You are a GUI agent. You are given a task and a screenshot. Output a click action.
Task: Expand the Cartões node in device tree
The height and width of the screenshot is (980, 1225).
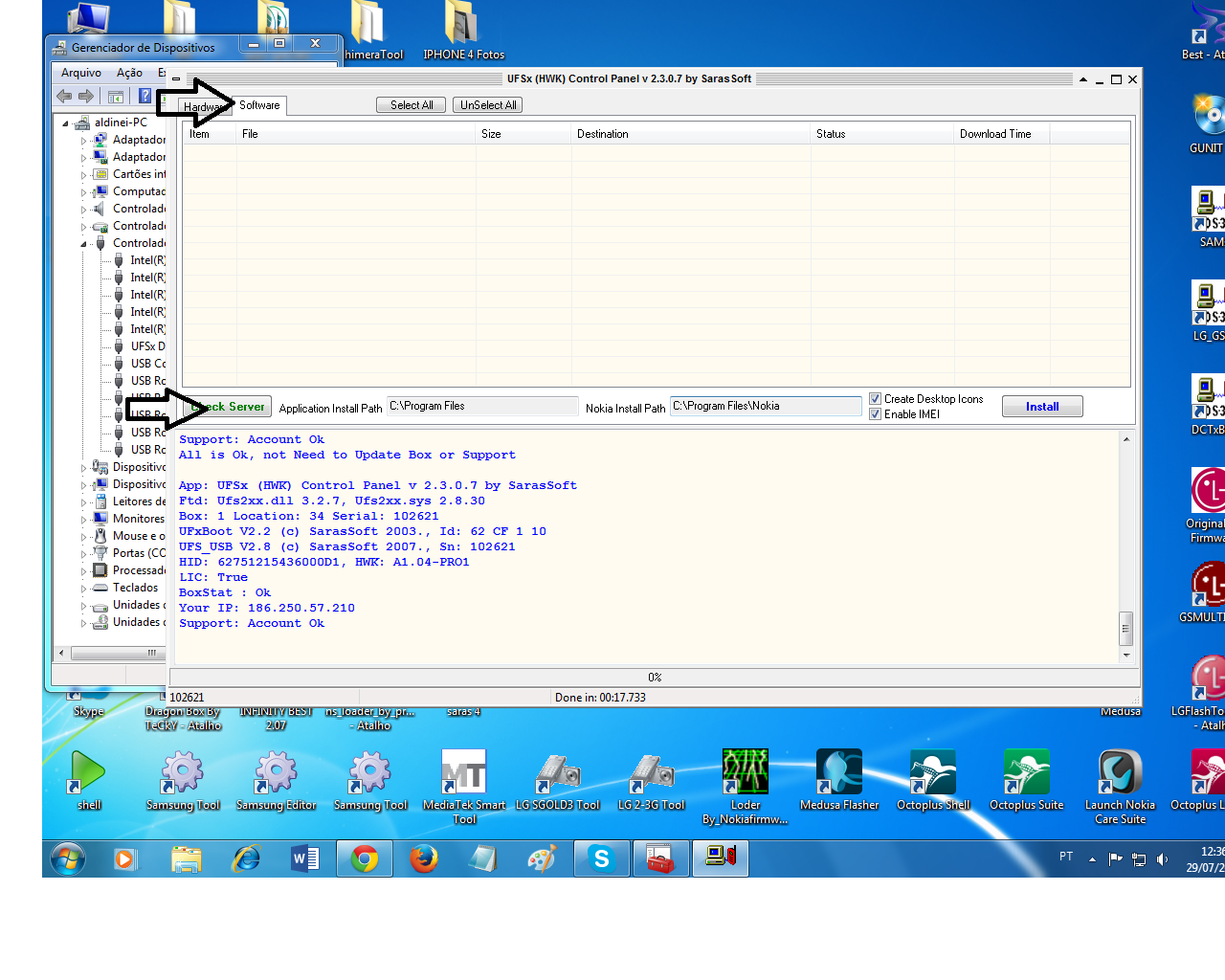click(x=83, y=175)
